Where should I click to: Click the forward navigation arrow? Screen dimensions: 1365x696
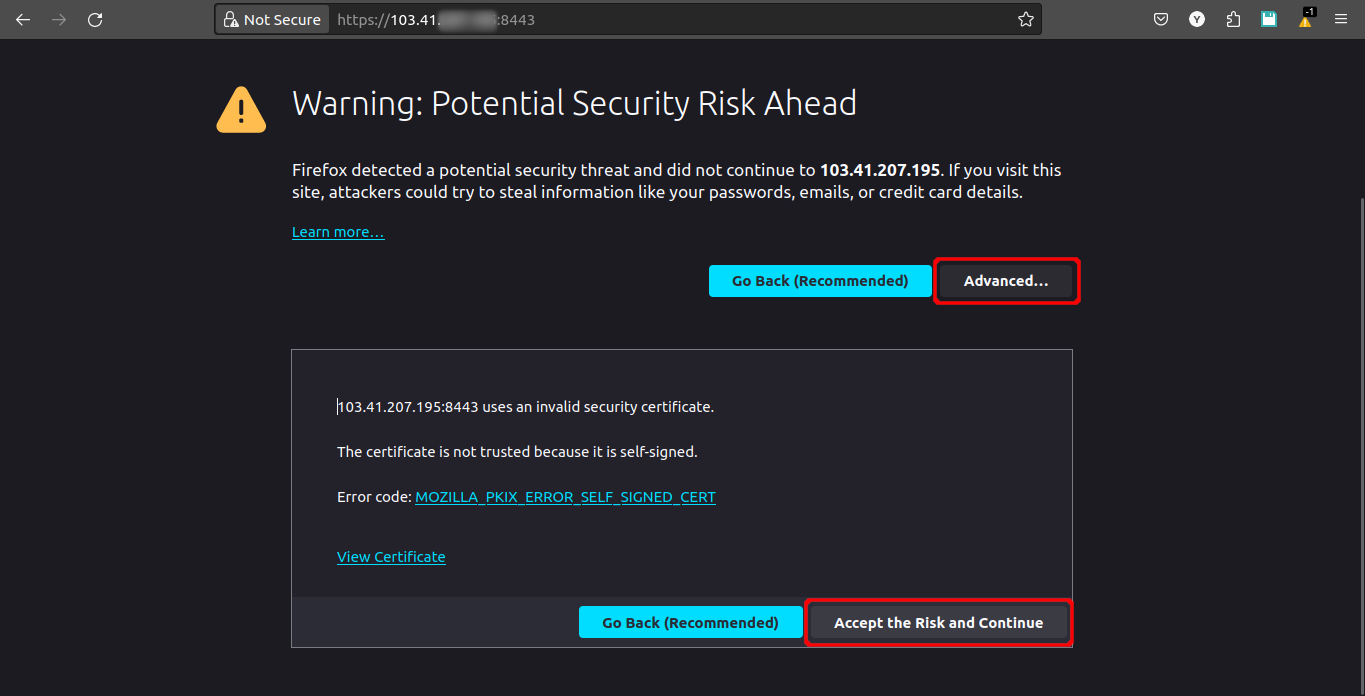coord(59,19)
